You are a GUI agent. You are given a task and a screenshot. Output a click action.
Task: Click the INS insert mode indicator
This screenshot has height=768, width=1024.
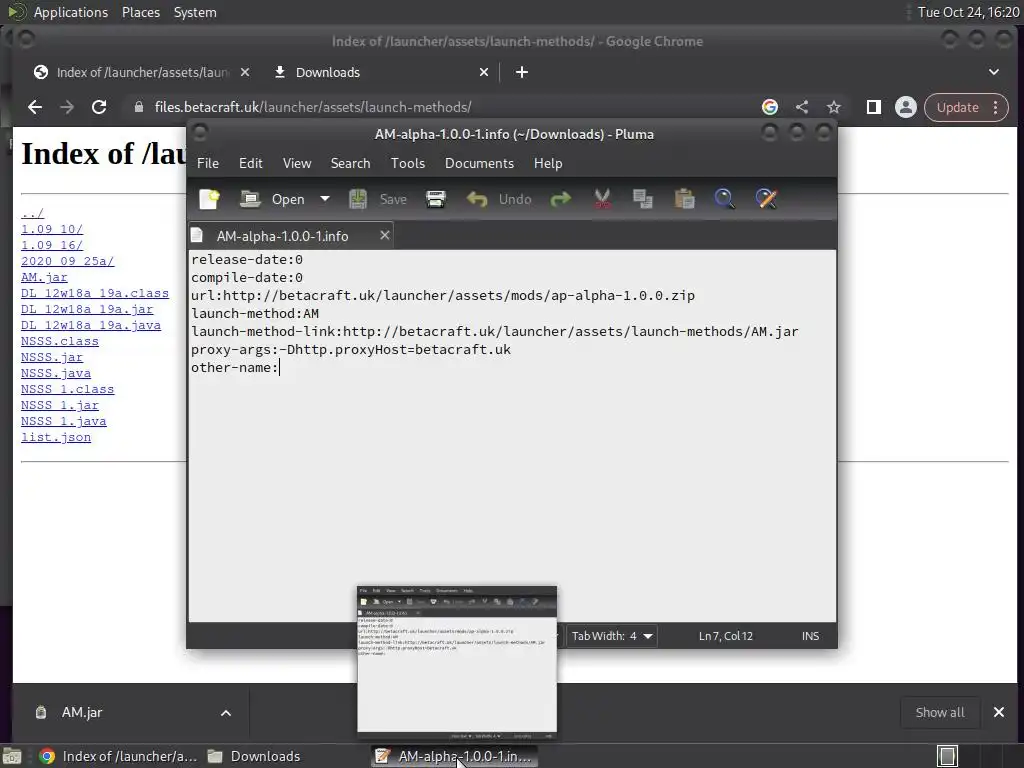point(810,636)
